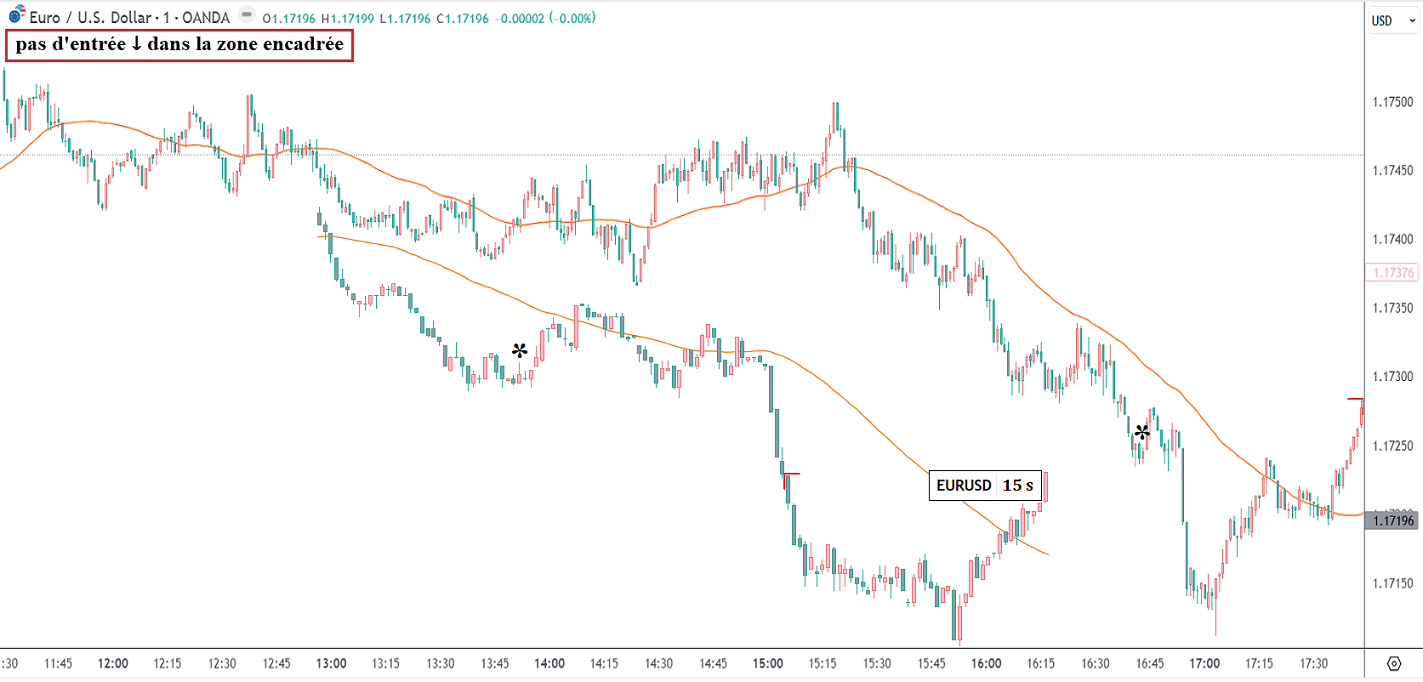Click the EURUSD 15 s chart label
The width and height of the screenshot is (1423, 682).
point(987,485)
